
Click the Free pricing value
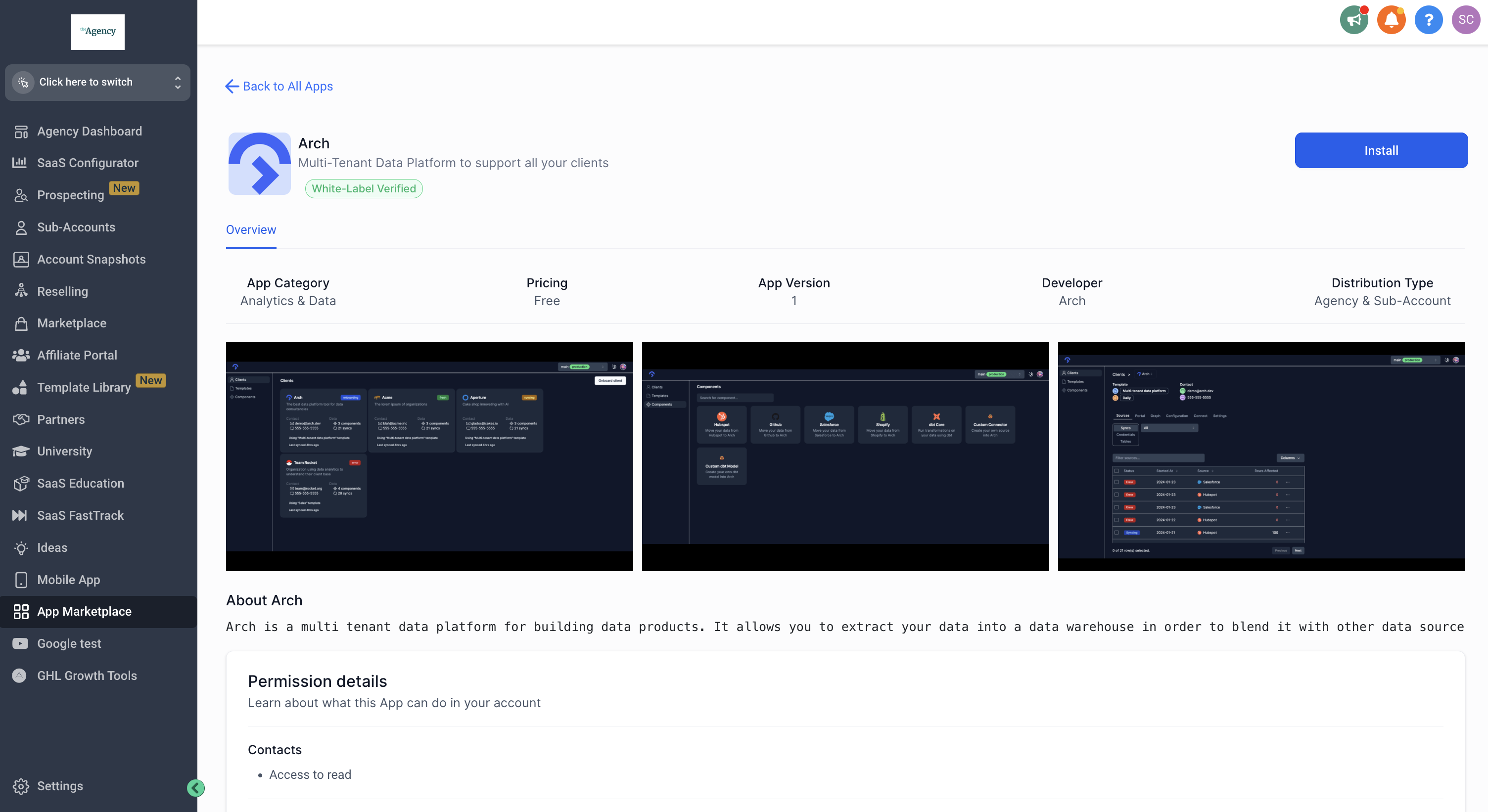coord(547,301)
